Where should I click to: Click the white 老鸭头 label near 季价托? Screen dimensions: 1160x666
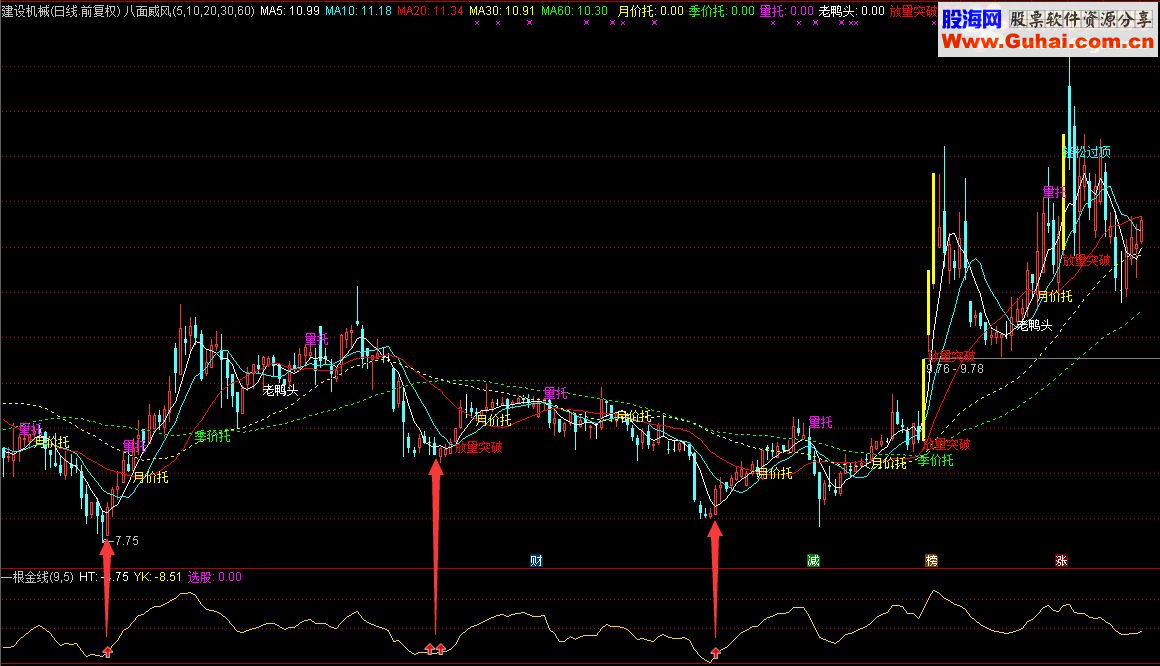pyautogui.click(x=280, y=390)
